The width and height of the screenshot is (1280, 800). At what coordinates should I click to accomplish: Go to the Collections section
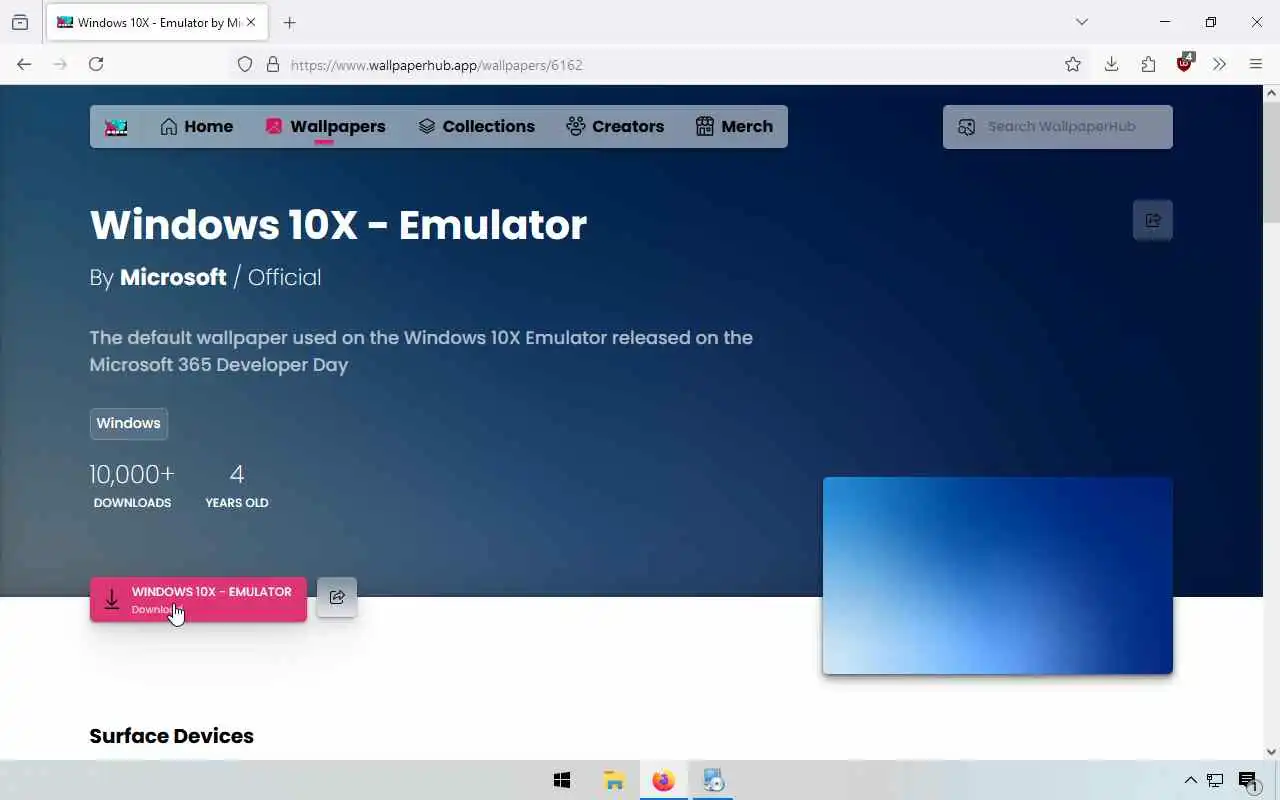tap(477, 127)
